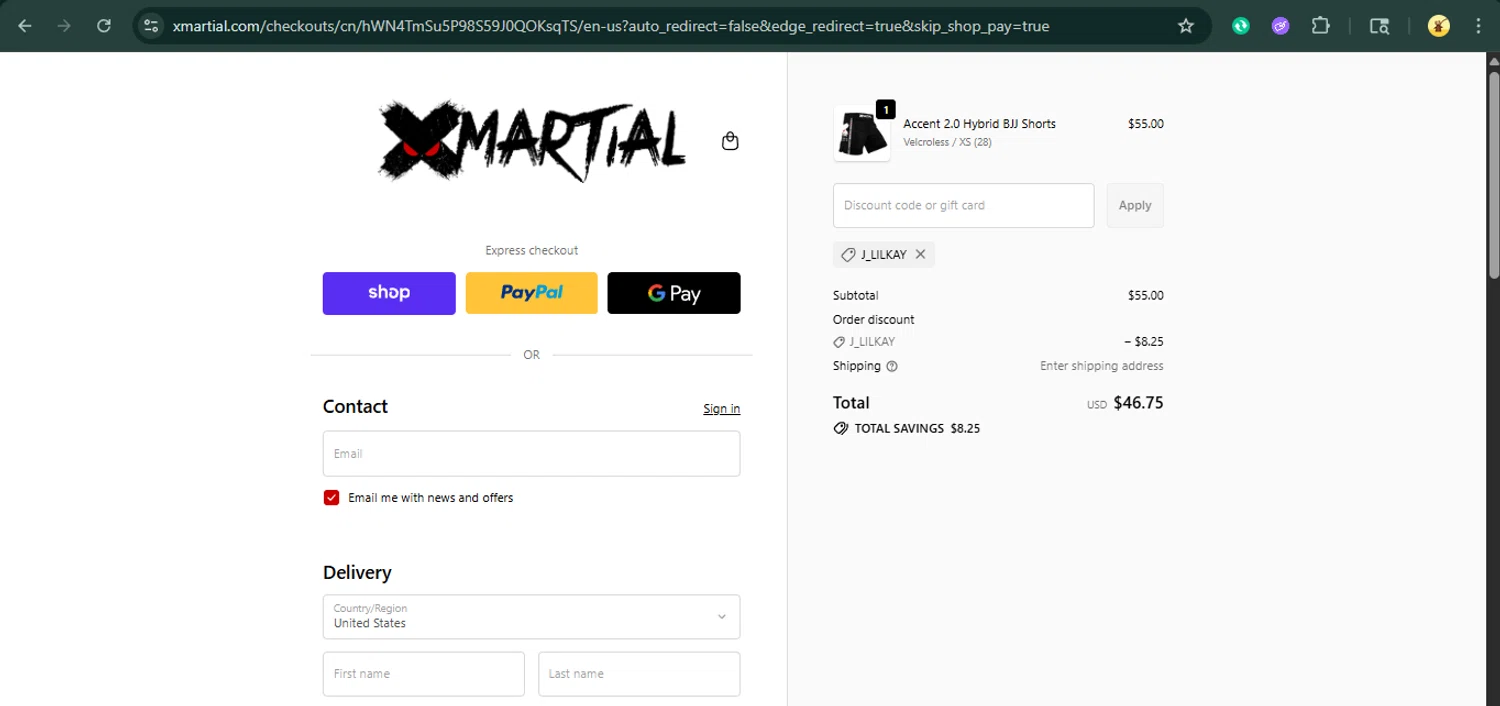This screenshot has height=706, width=1500.
Task: Focus the First name field
Action: pyautogui.click(x=423, y=674)
